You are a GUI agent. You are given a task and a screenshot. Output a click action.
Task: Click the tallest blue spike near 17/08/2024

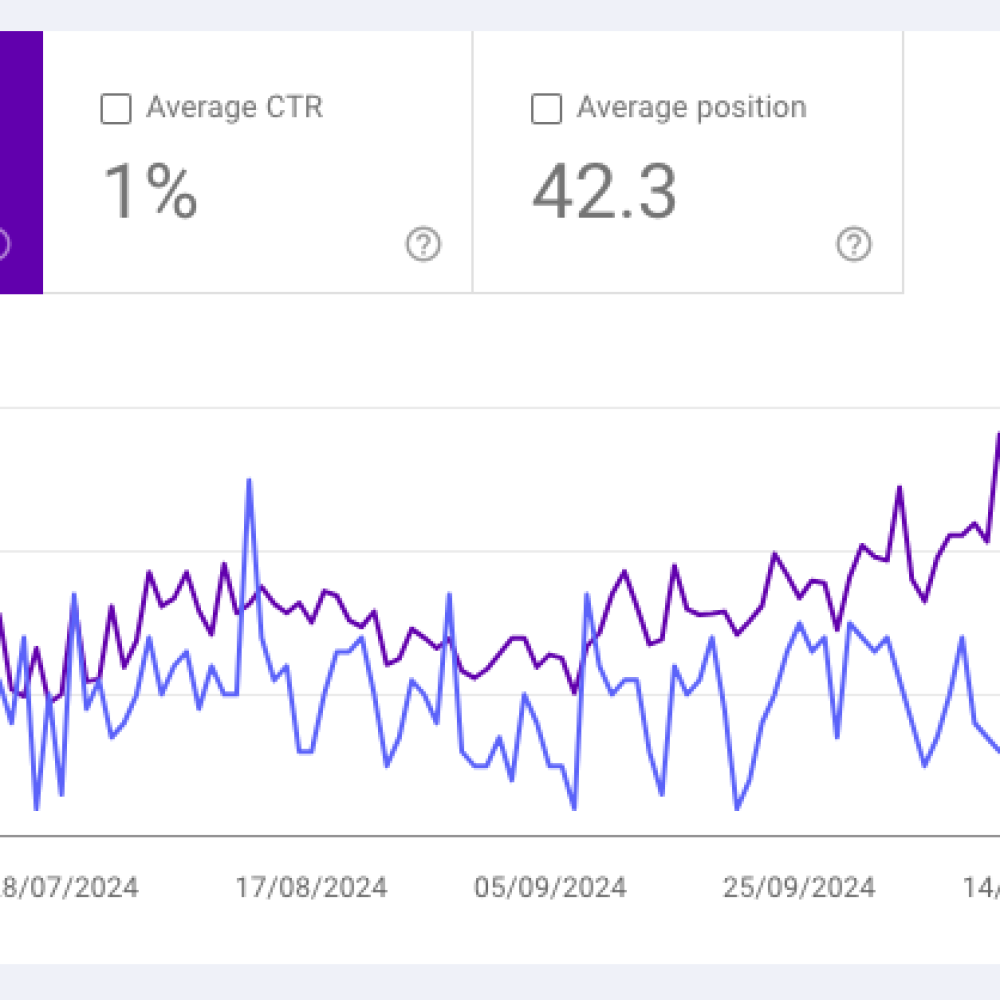pyautogui.click(x=251, y=482)
